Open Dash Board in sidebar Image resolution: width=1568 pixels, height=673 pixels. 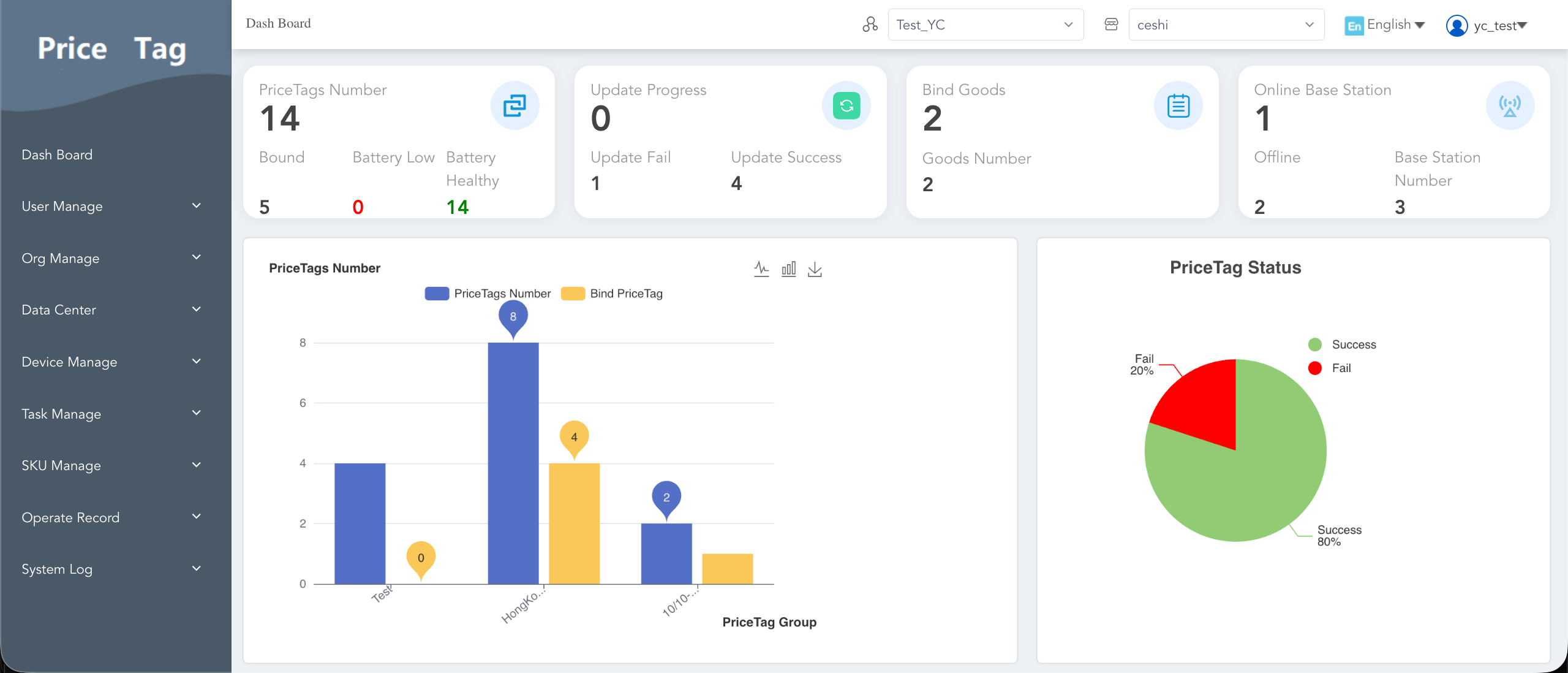tap(57, 154)
